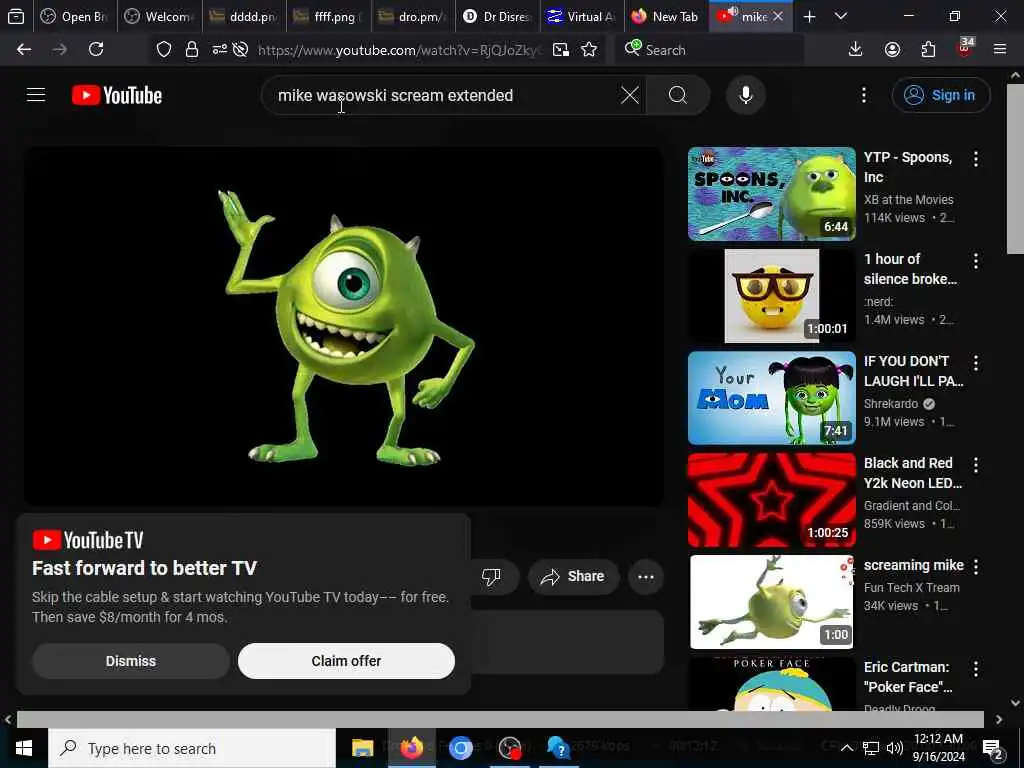Focus the Firefox Search box

[x=709, y=50]
